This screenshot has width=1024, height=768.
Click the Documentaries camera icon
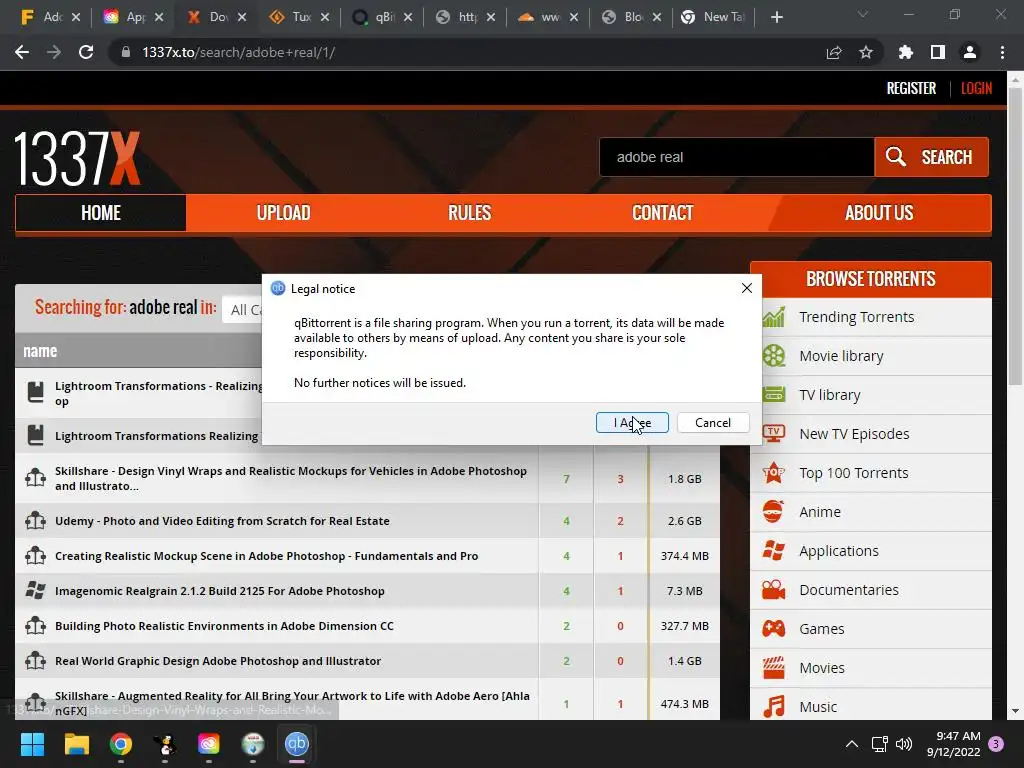coord(774,590)
